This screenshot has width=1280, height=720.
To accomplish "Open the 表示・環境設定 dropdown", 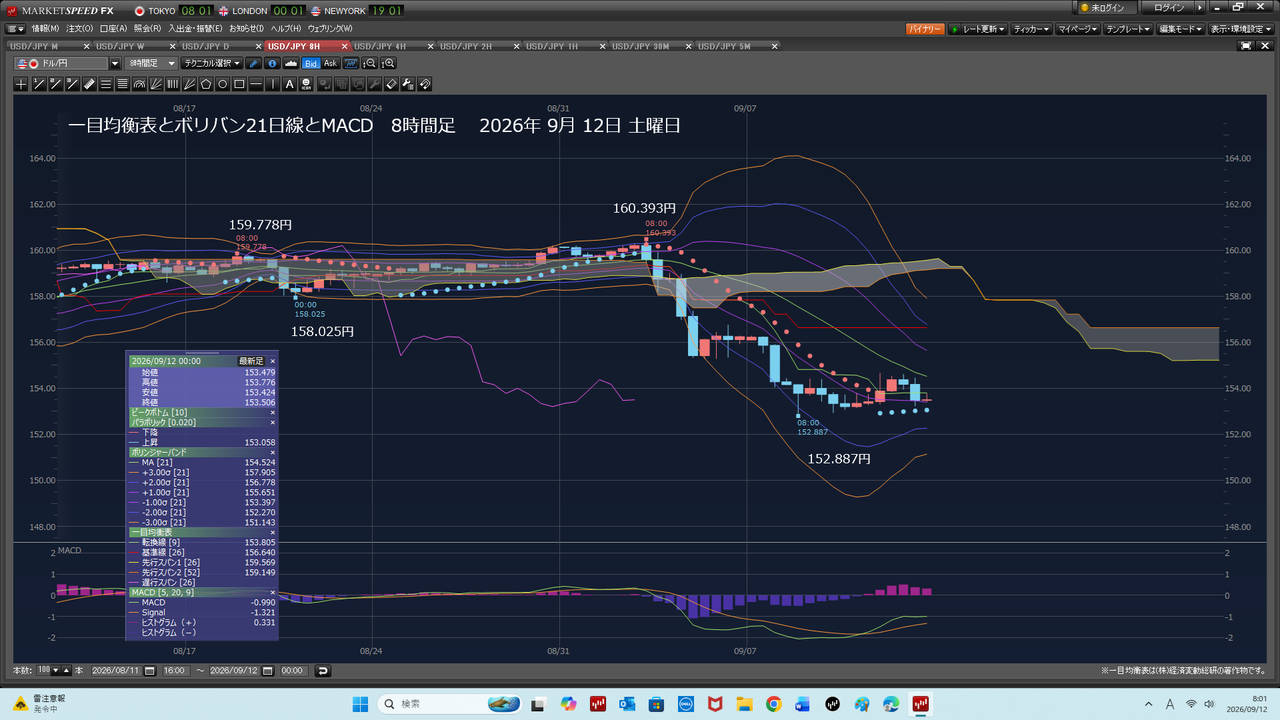I will coord(1242,29).
